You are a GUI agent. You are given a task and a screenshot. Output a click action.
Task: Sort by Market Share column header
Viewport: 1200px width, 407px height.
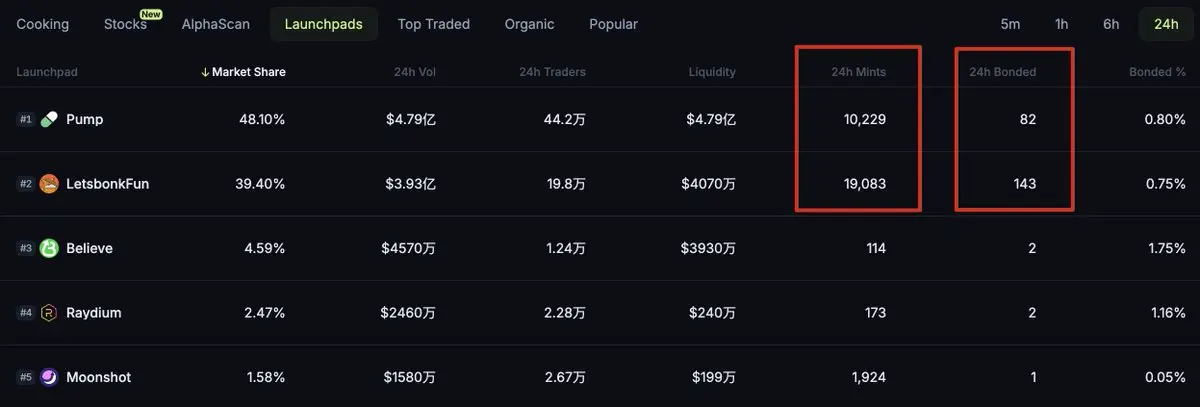[243, 72]
